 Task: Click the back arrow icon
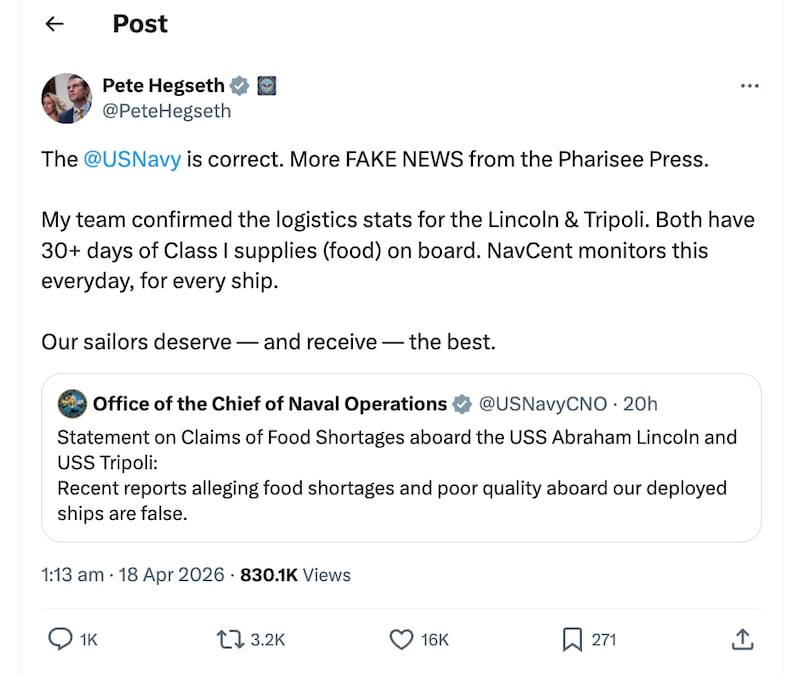coord(55,24)
